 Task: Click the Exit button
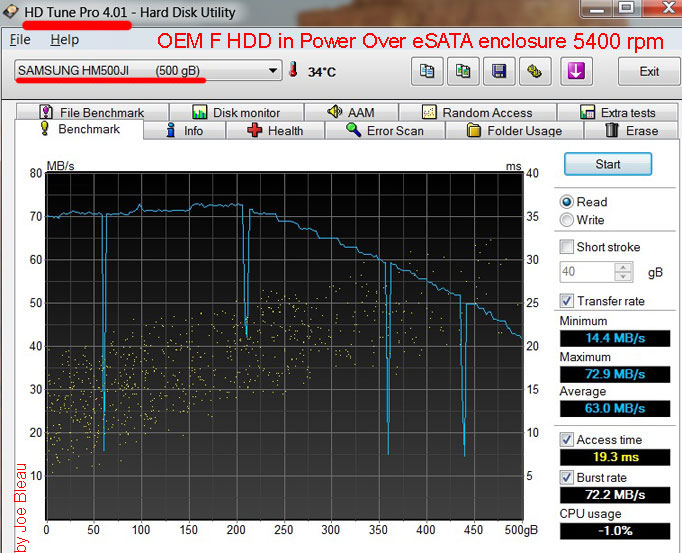click(649, 72)
